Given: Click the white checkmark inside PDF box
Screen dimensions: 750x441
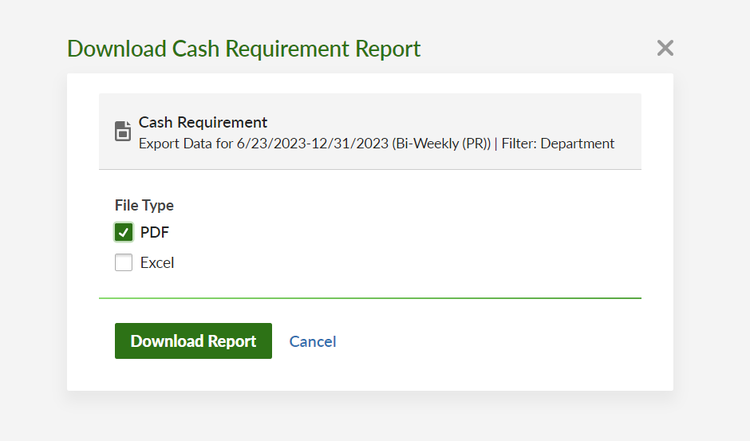Looking at the screenshot, I should click(x=123, y=232).
